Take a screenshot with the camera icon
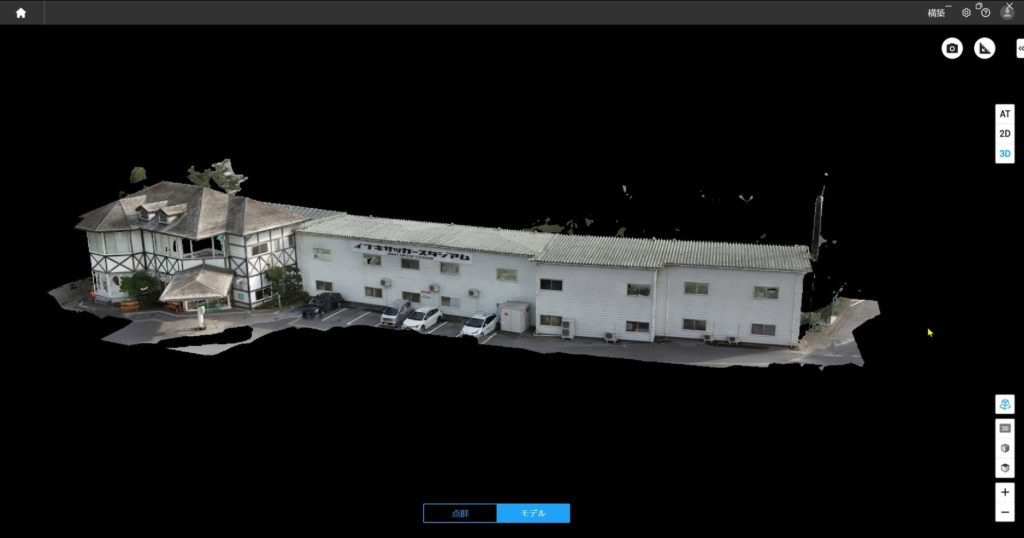The width and height of the screenshot is (1024, 538). pyautogui.click(x=952, y=48)
